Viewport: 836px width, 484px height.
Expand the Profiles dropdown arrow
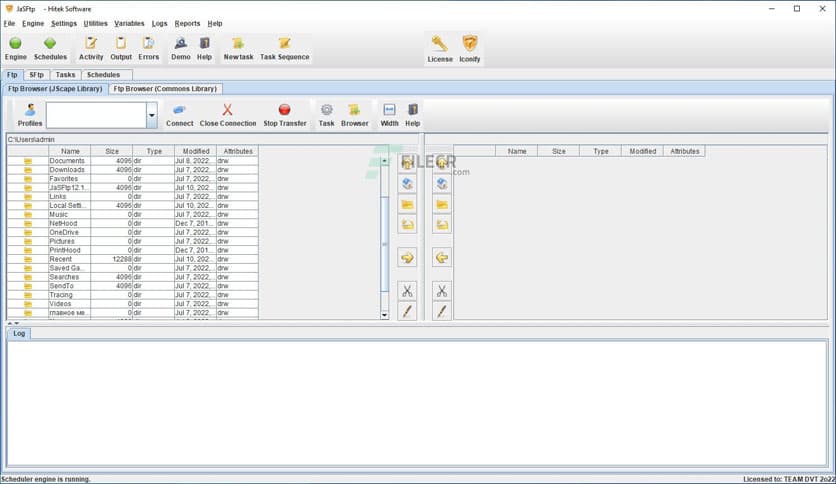[x=152, y=116]
